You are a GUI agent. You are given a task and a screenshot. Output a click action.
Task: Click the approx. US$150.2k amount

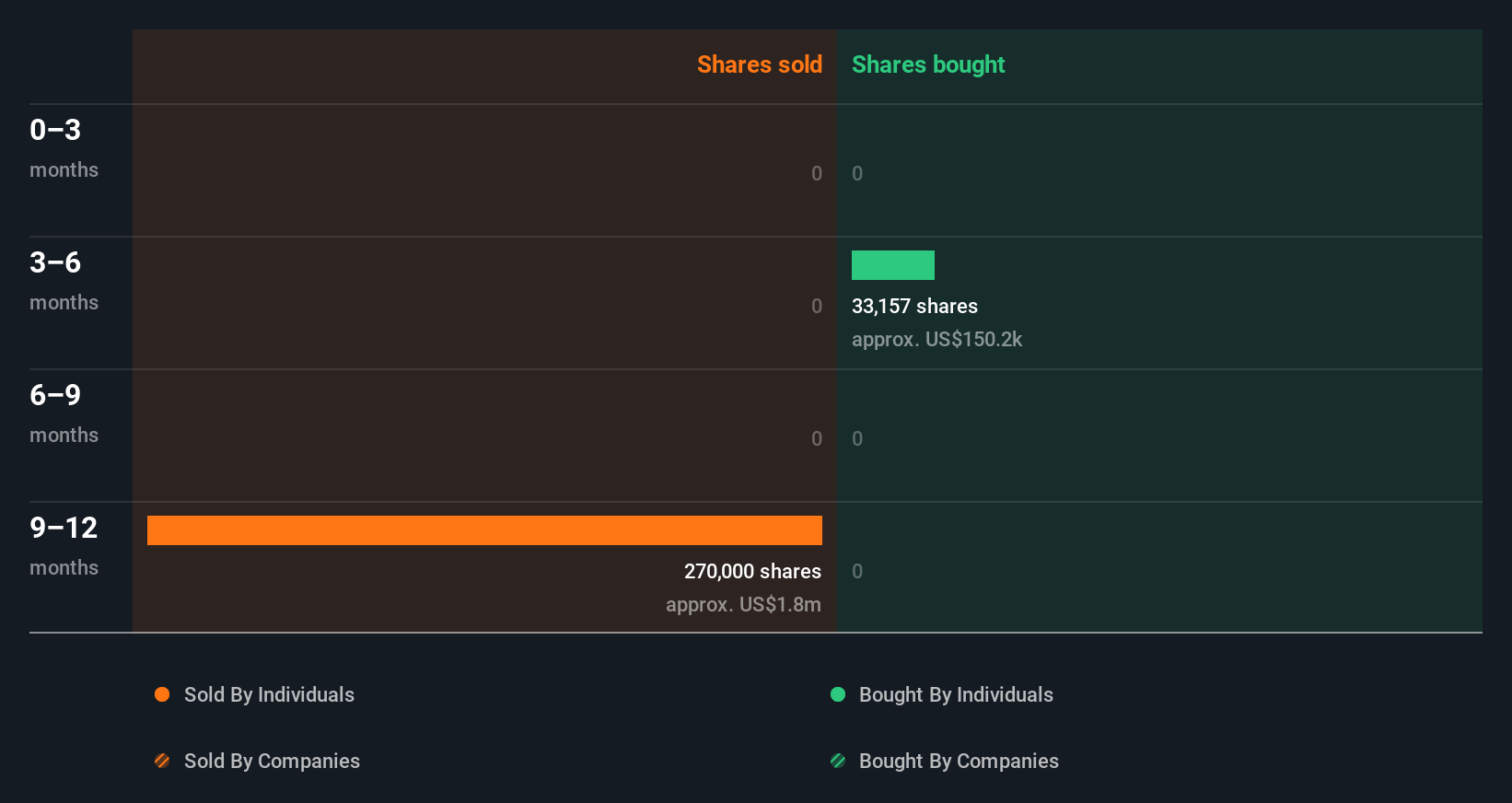[936, 340]
